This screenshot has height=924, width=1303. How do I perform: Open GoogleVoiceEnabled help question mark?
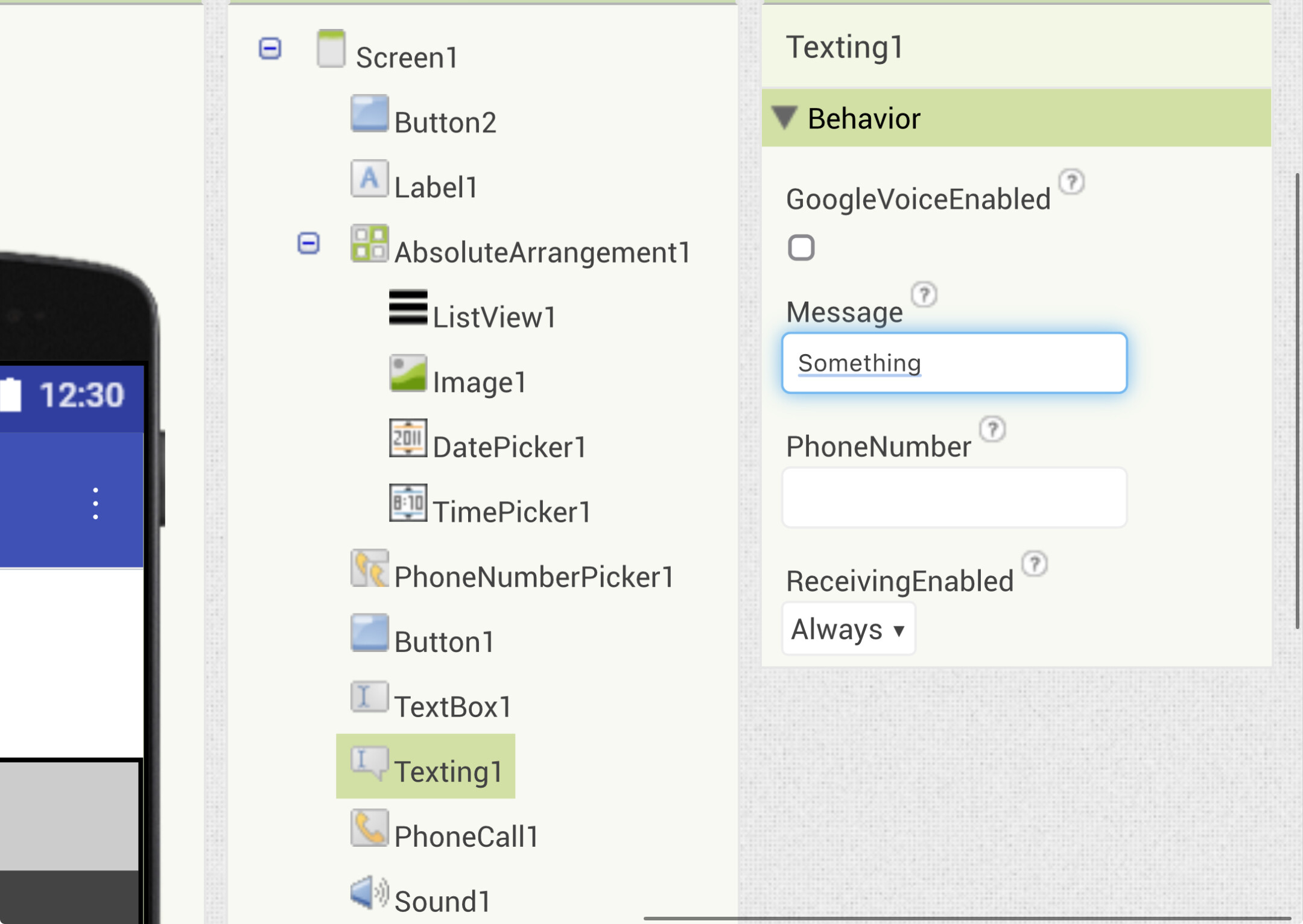pos(1071,182)
